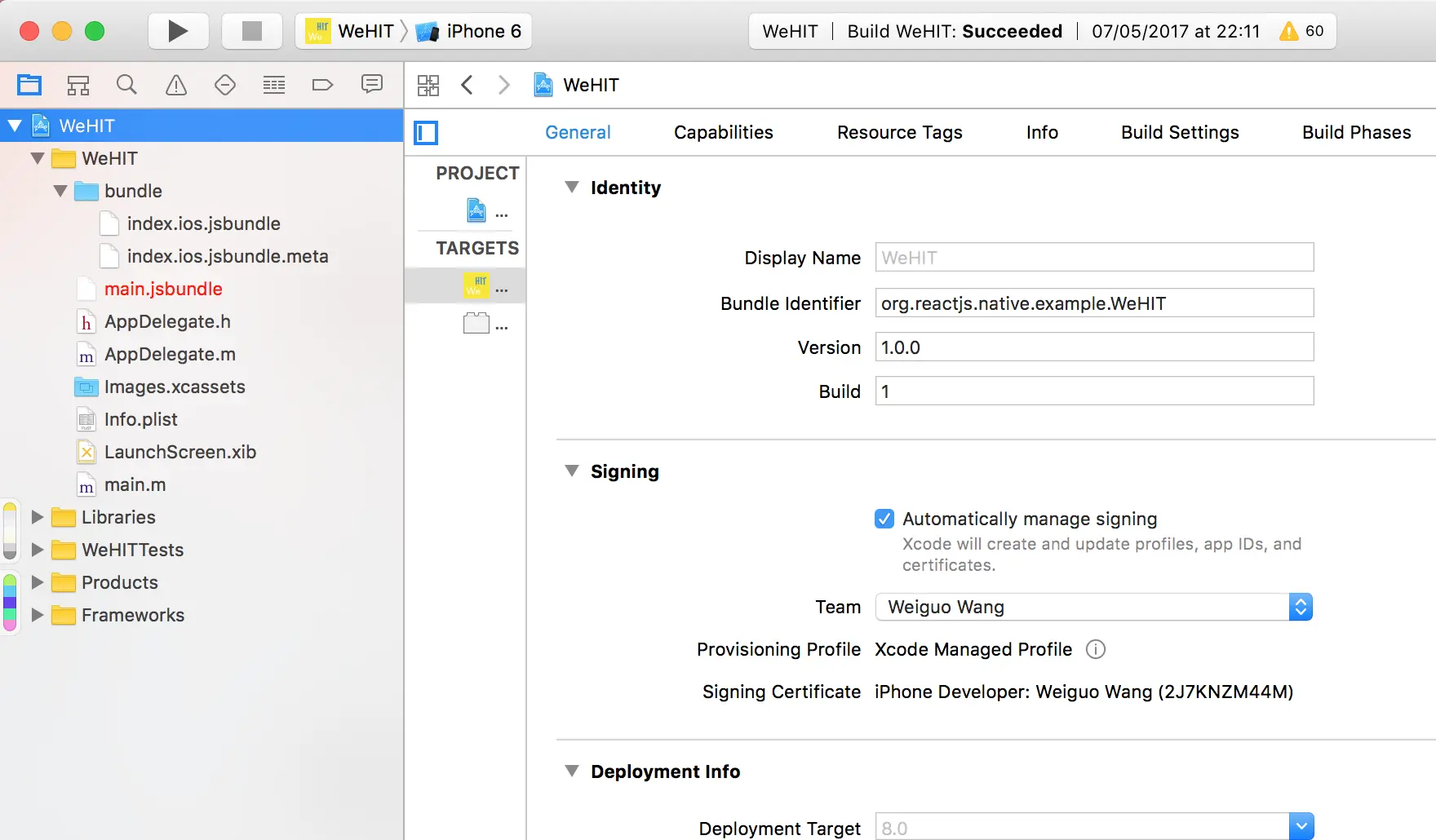Select the WeHIT scheme in toolbar
The width and height of the screenshot is (1436, 840).
point(350,31)
